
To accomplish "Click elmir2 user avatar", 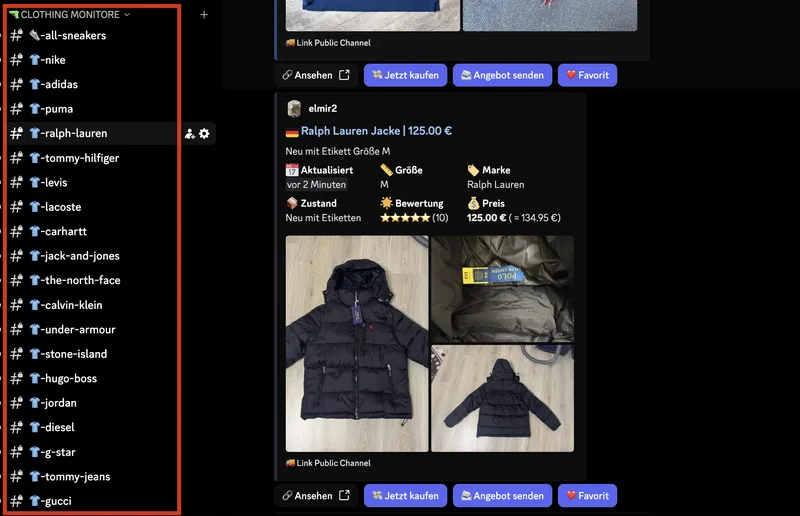I will point(294,109).
